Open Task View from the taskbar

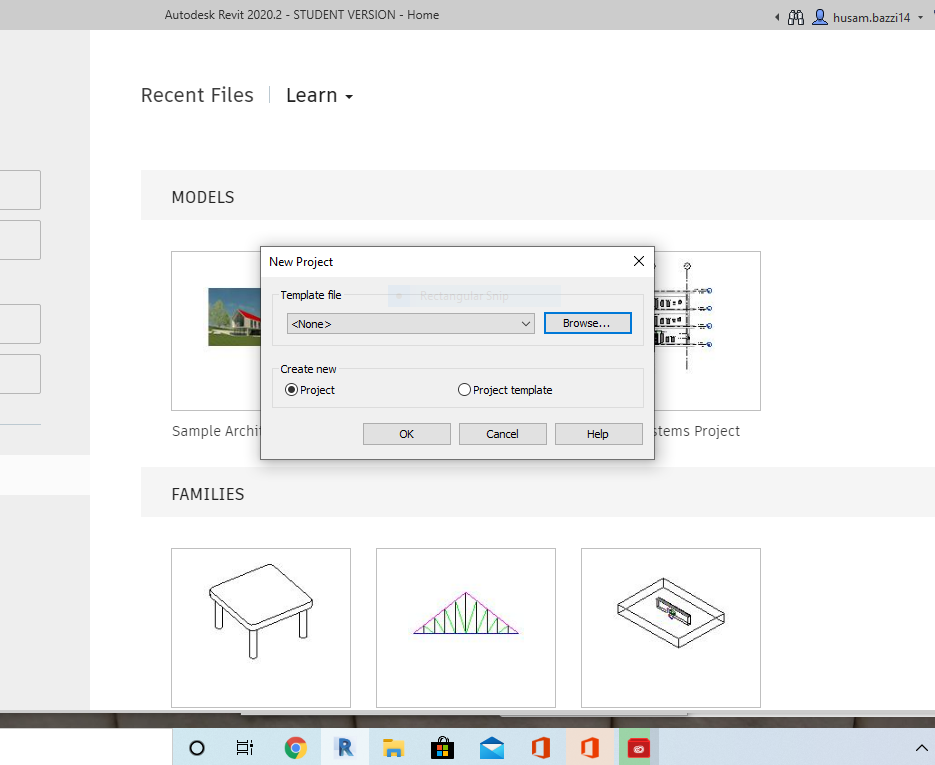tap(245, 748)
